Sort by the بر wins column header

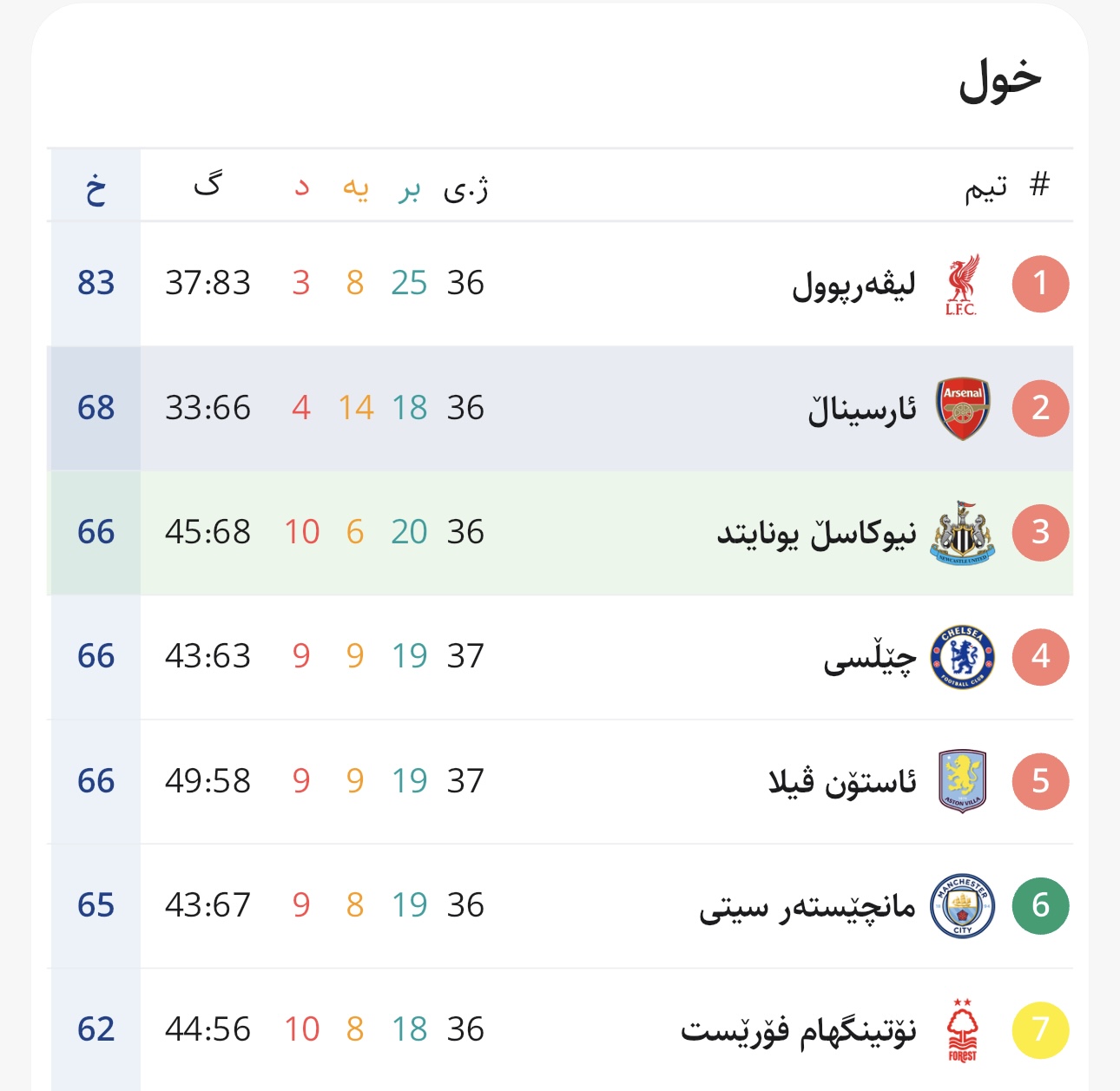[409, 187]
